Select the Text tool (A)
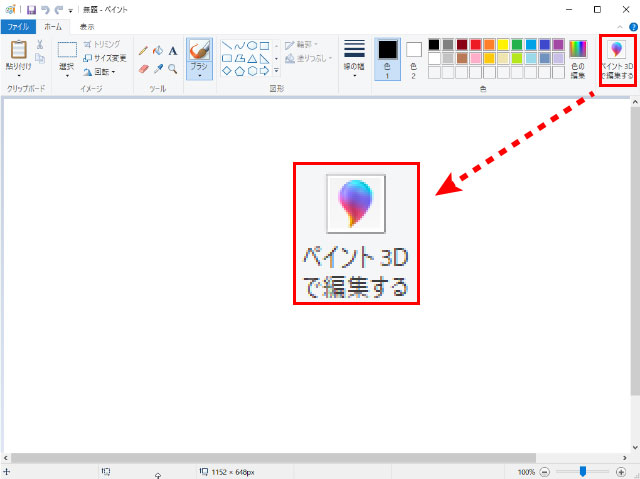 click(x=173, y=51)
